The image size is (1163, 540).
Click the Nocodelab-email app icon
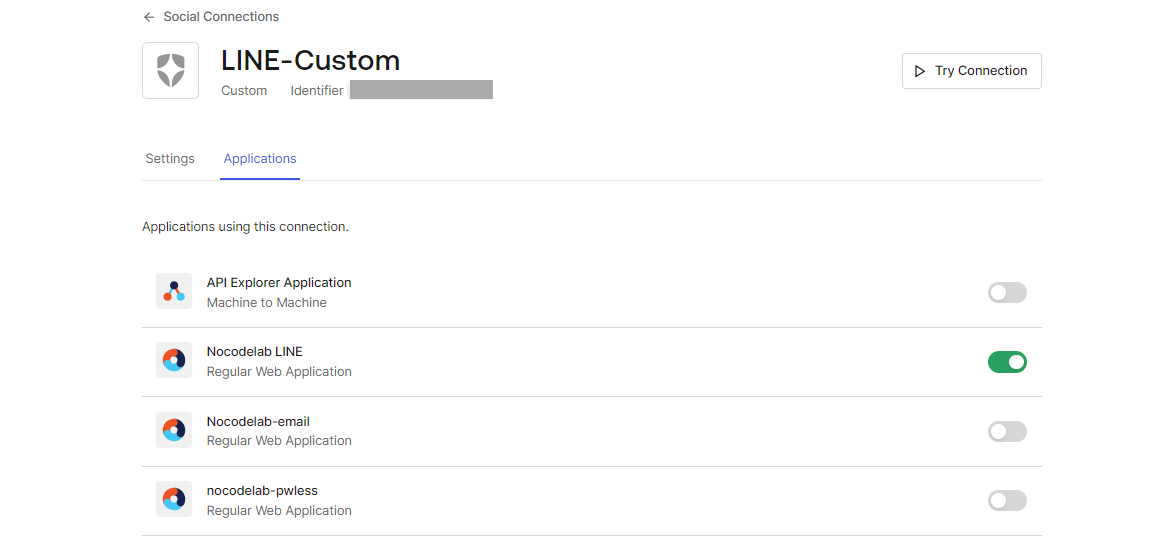pyautogui.click(x=174, y=430)
